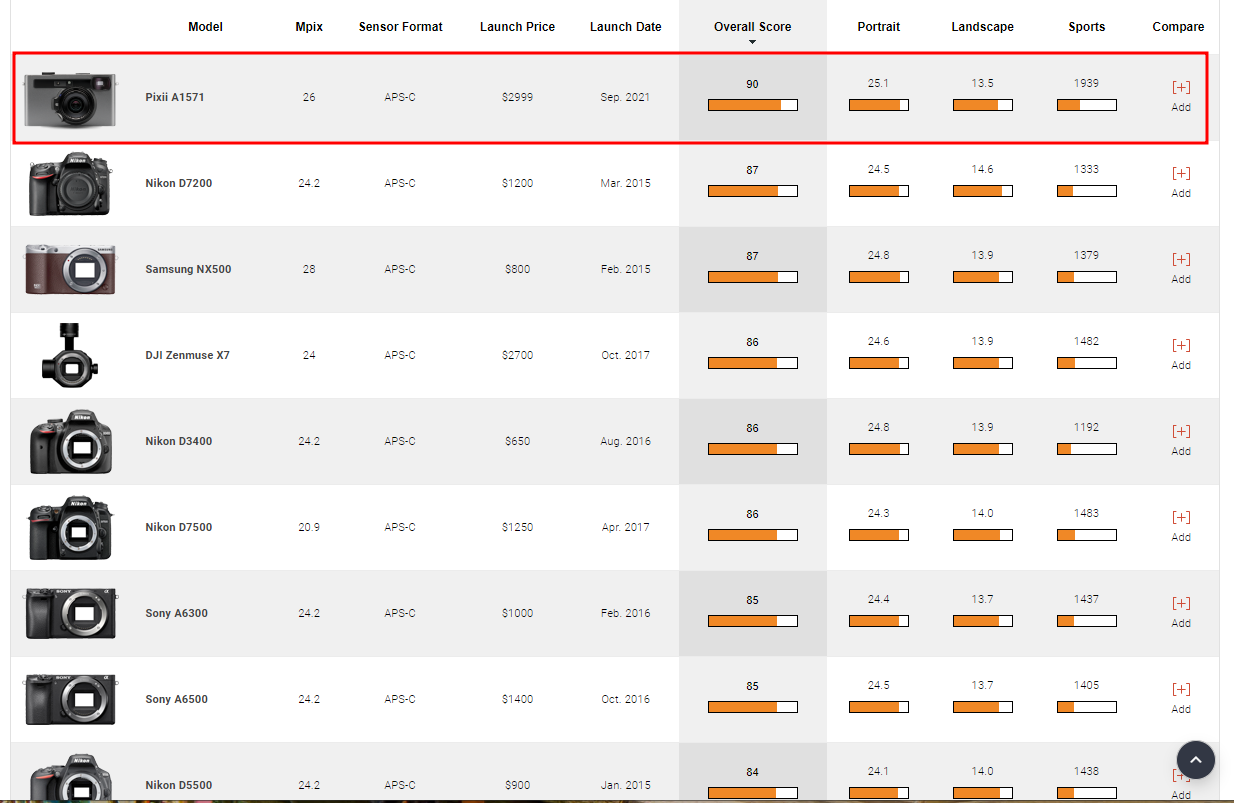Select the Mar. 2015 launch date
Viewport: 1234px width, 803px height.
coord(625,183)
